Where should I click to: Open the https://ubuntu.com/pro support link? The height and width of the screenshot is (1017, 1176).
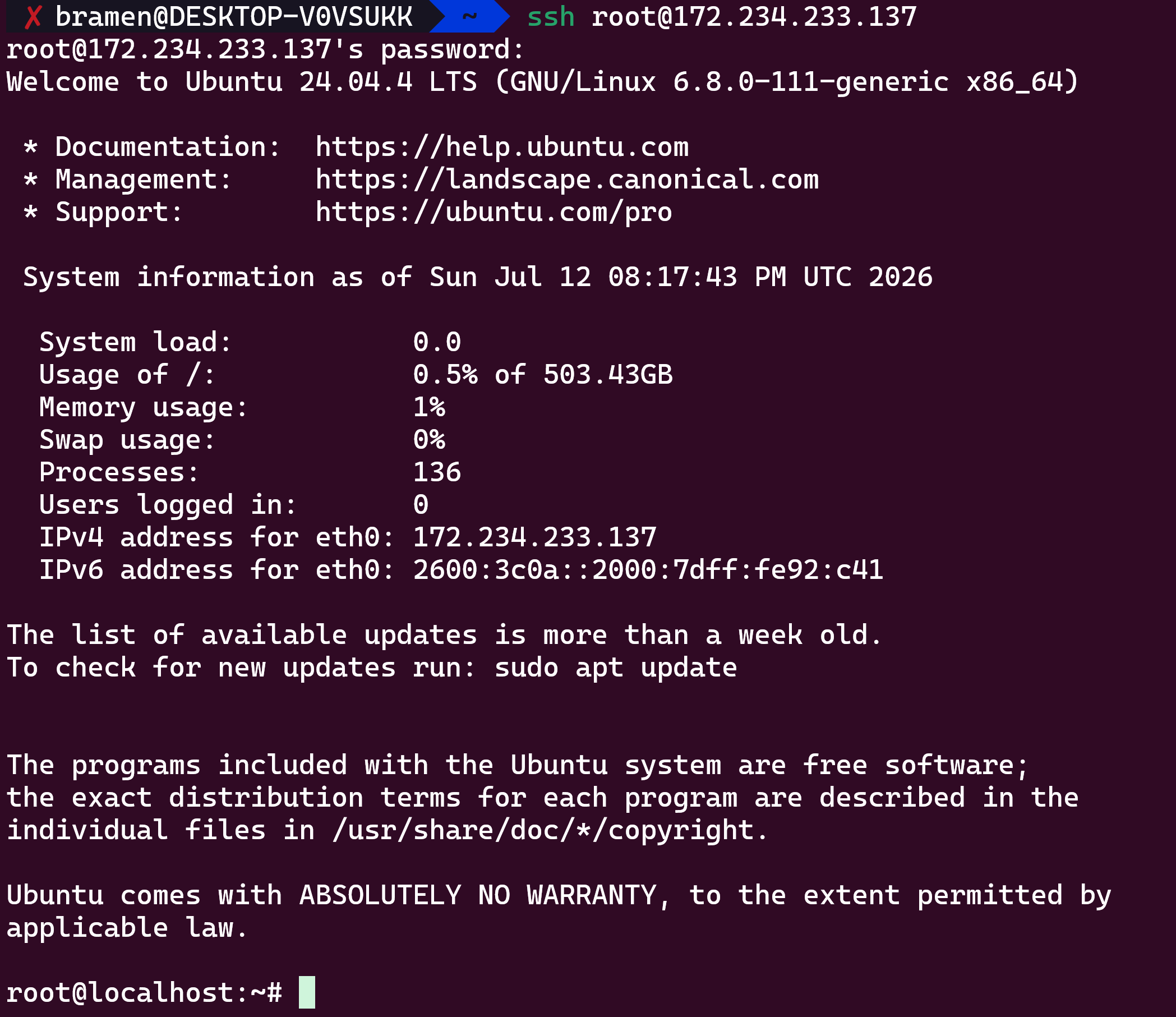point(494,213)
